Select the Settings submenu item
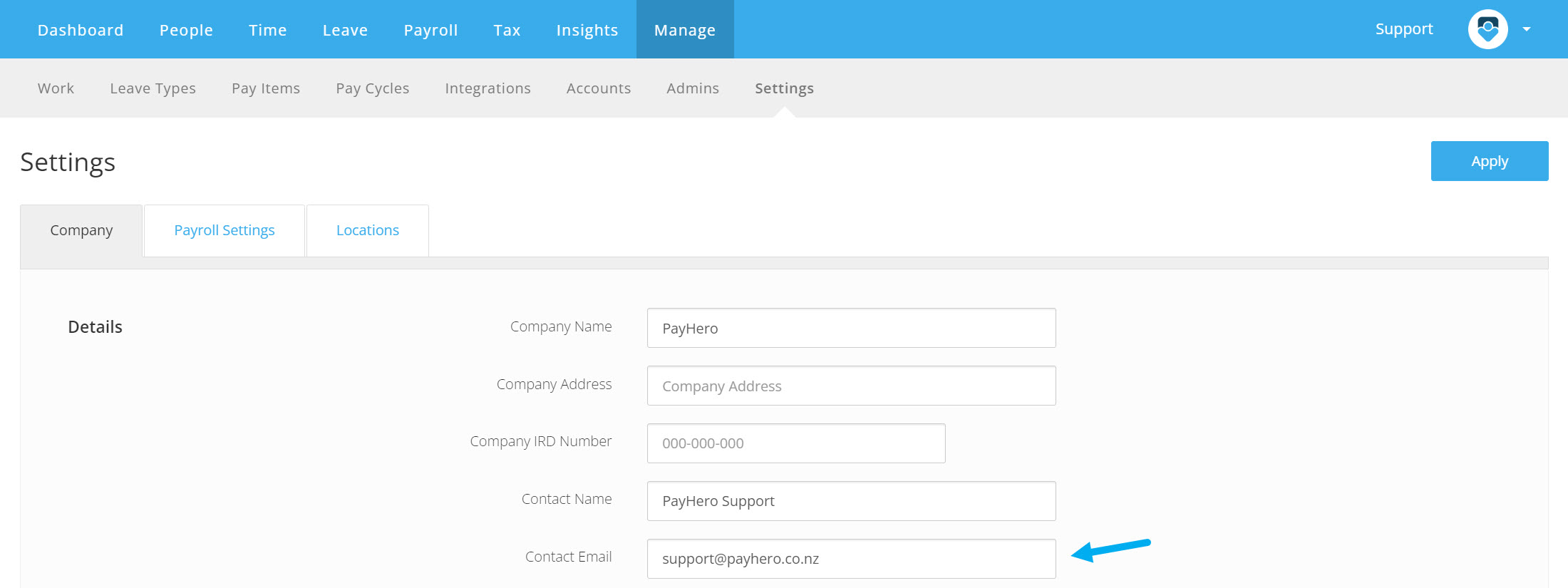Viewport: 1568px width, 588px height. tap(784, 88)
